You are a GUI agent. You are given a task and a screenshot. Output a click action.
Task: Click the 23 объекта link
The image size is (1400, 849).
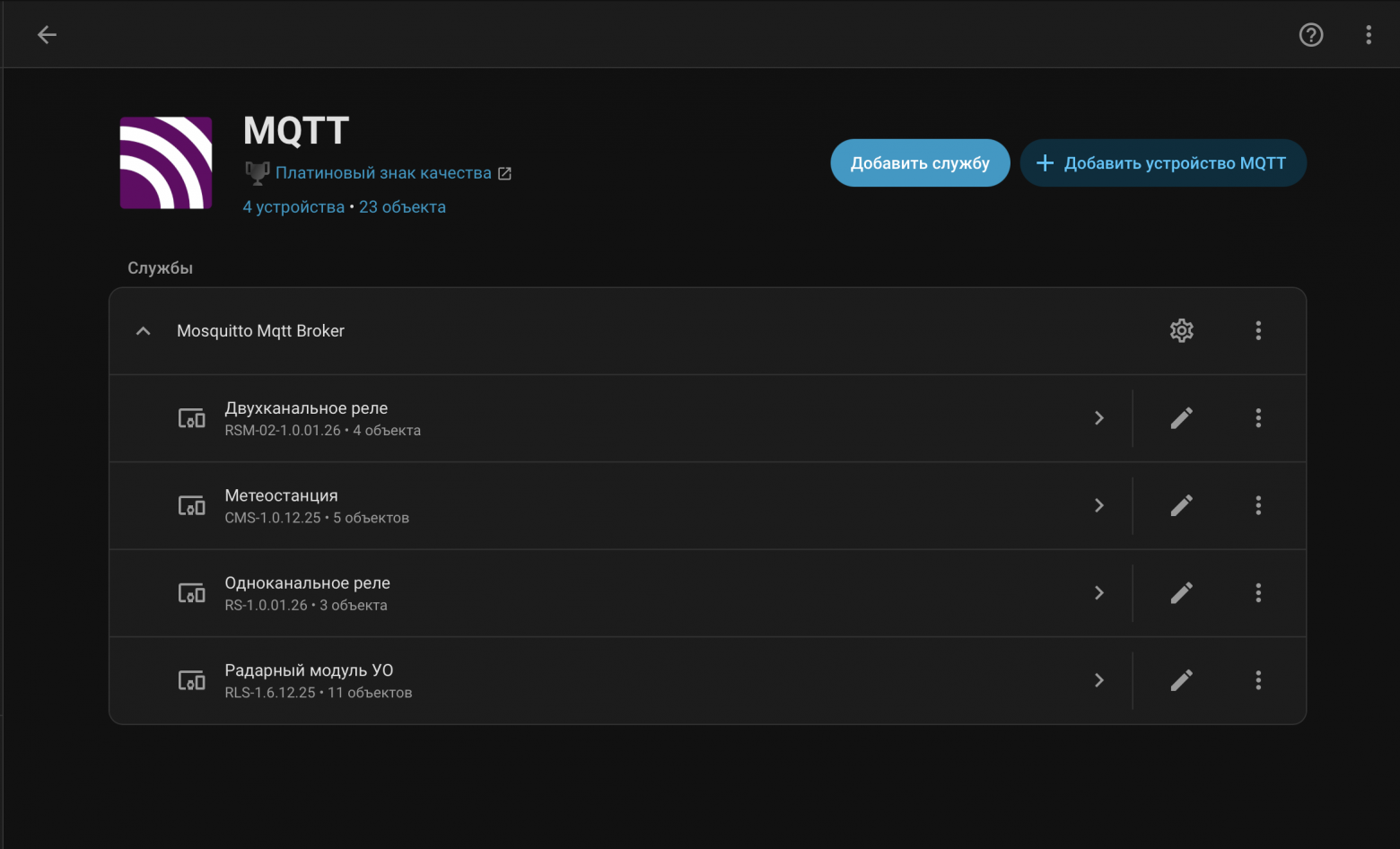(x=402, y=206)
